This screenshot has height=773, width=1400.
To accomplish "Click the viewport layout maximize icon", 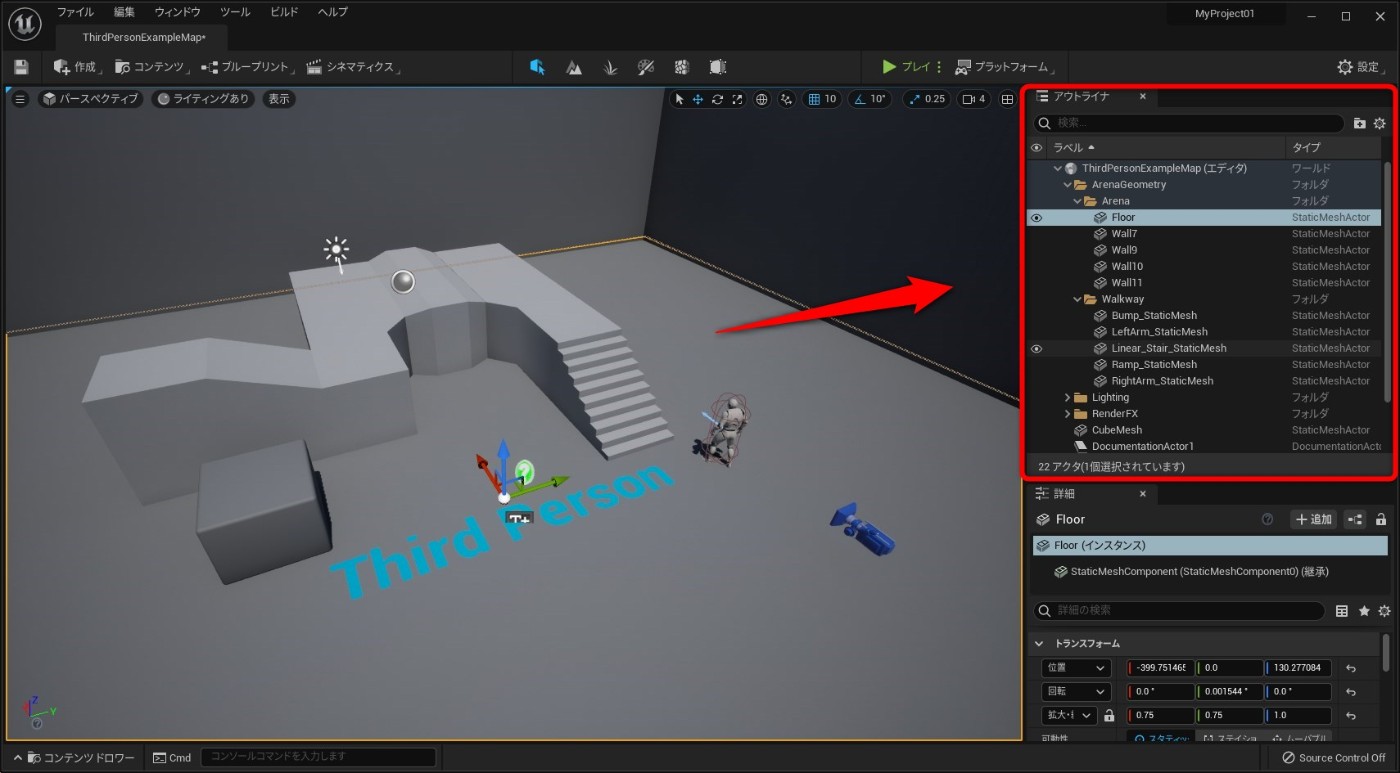I will (x=1007, y=99).
